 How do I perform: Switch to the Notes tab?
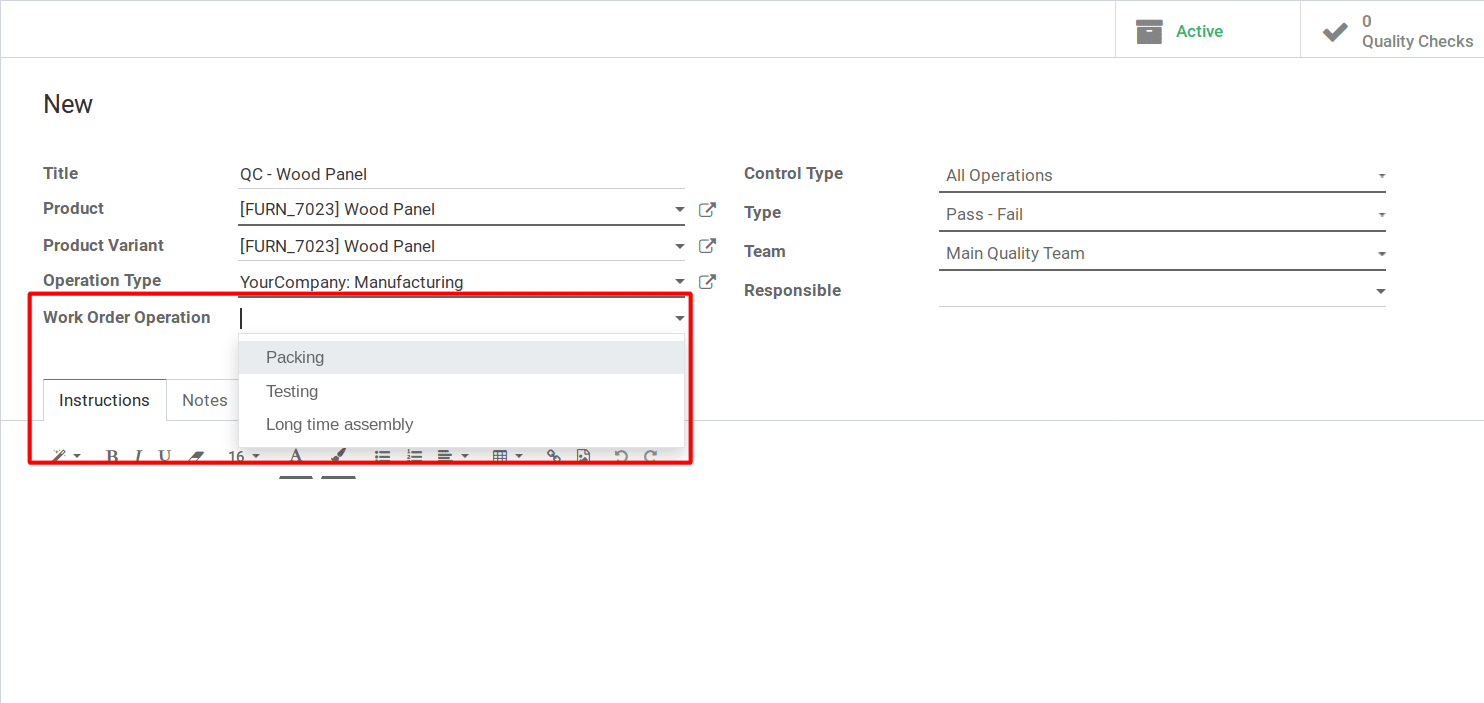(204, 400)
